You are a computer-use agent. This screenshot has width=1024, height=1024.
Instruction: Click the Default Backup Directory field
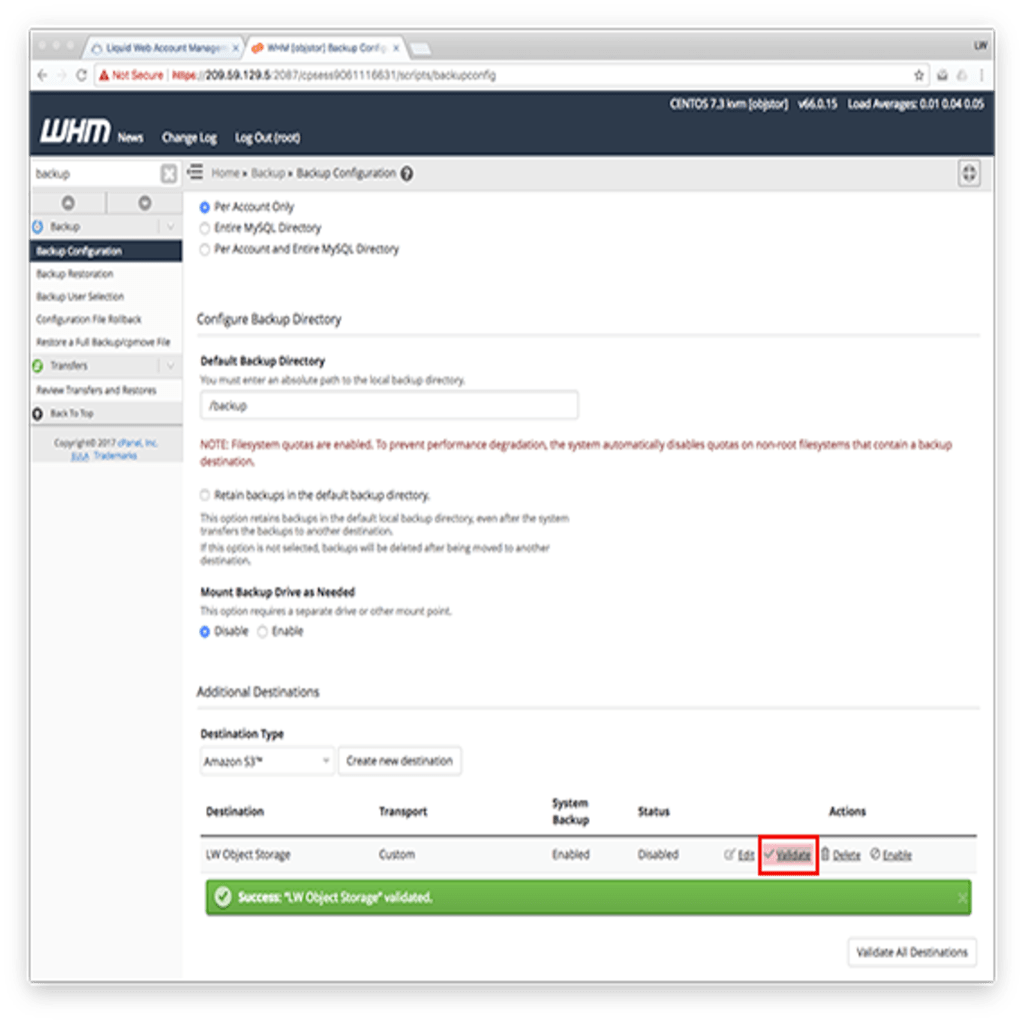coord(389,406)
